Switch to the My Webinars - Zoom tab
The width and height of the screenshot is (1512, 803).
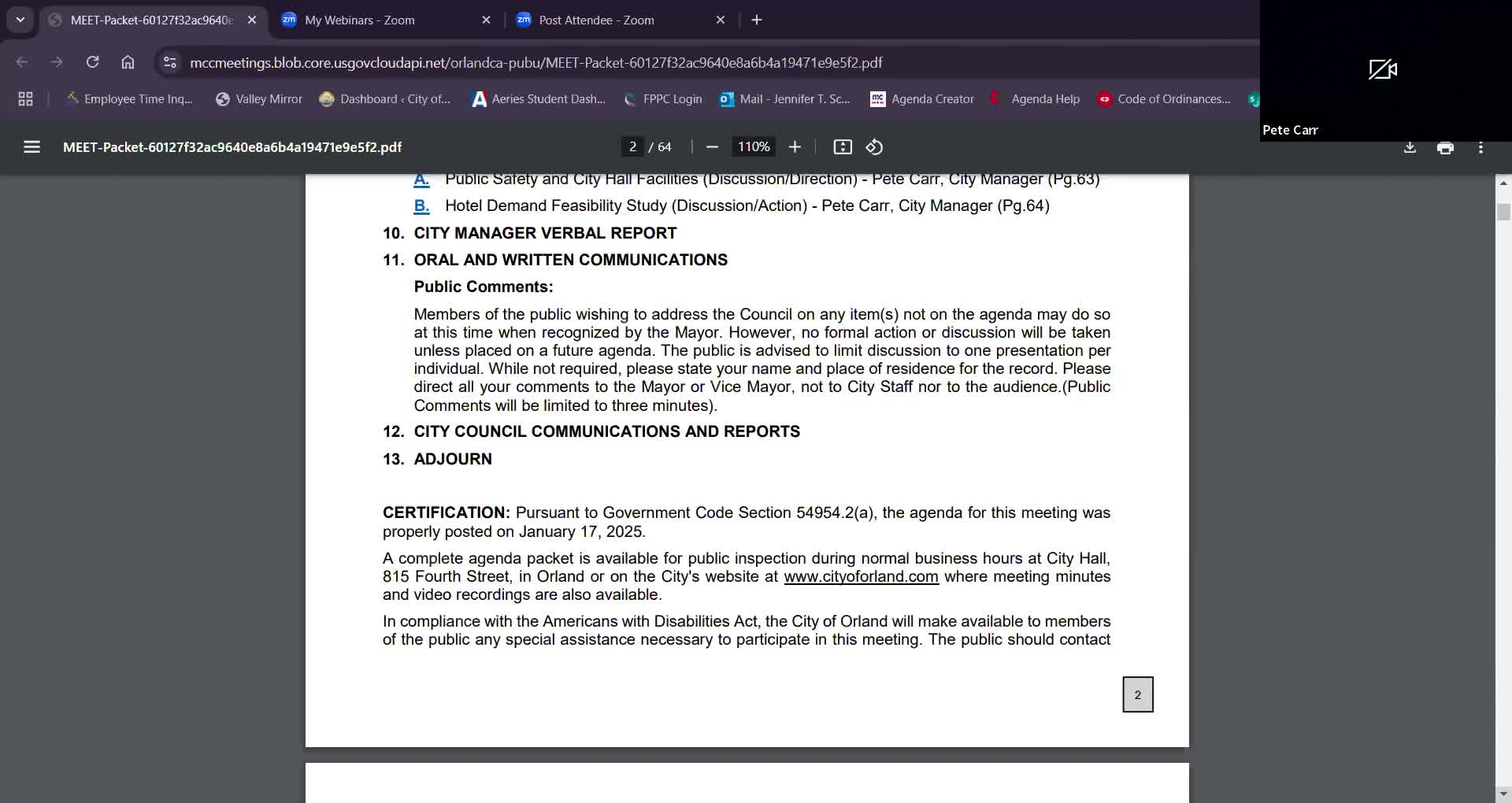(x=386, y=20)
